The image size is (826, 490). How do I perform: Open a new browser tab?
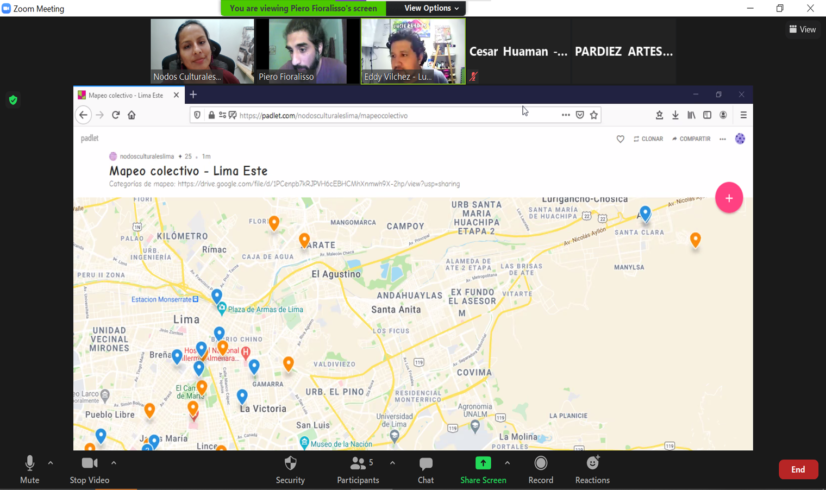click(x=193, y=95)
